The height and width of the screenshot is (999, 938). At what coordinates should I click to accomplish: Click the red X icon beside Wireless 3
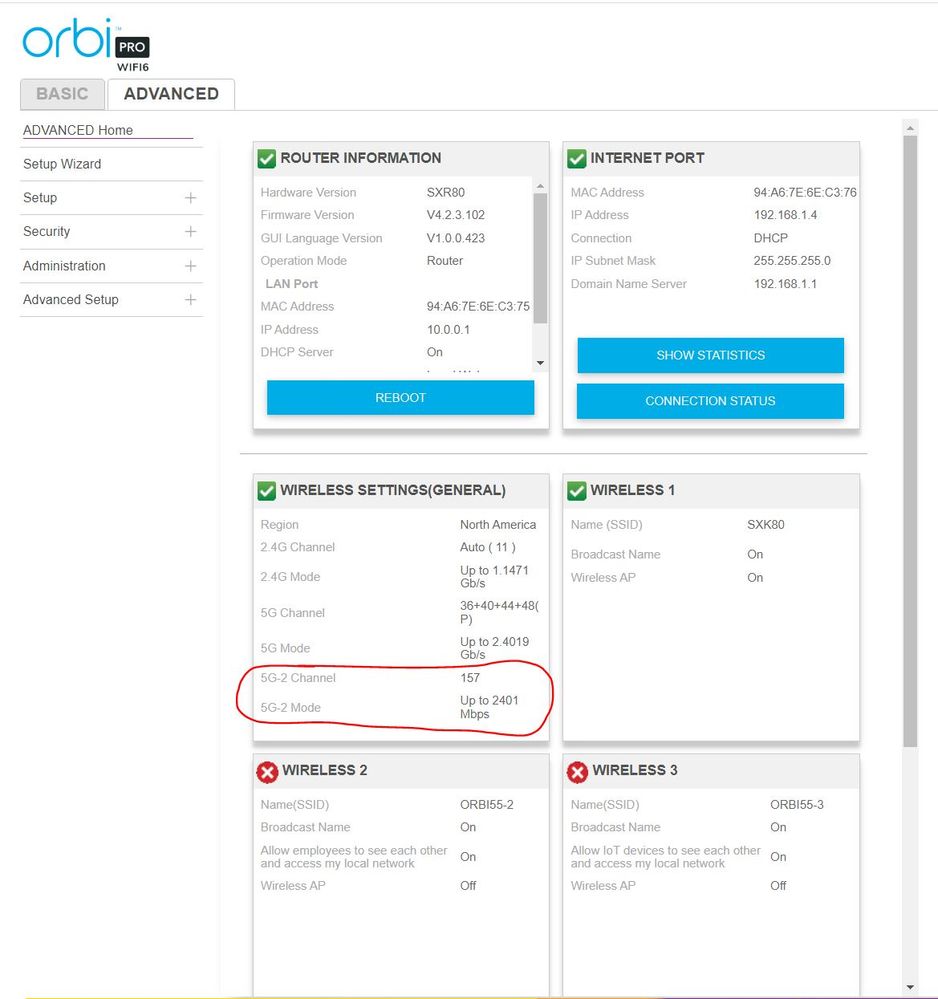pyautogui.click(x=577, y=772)
